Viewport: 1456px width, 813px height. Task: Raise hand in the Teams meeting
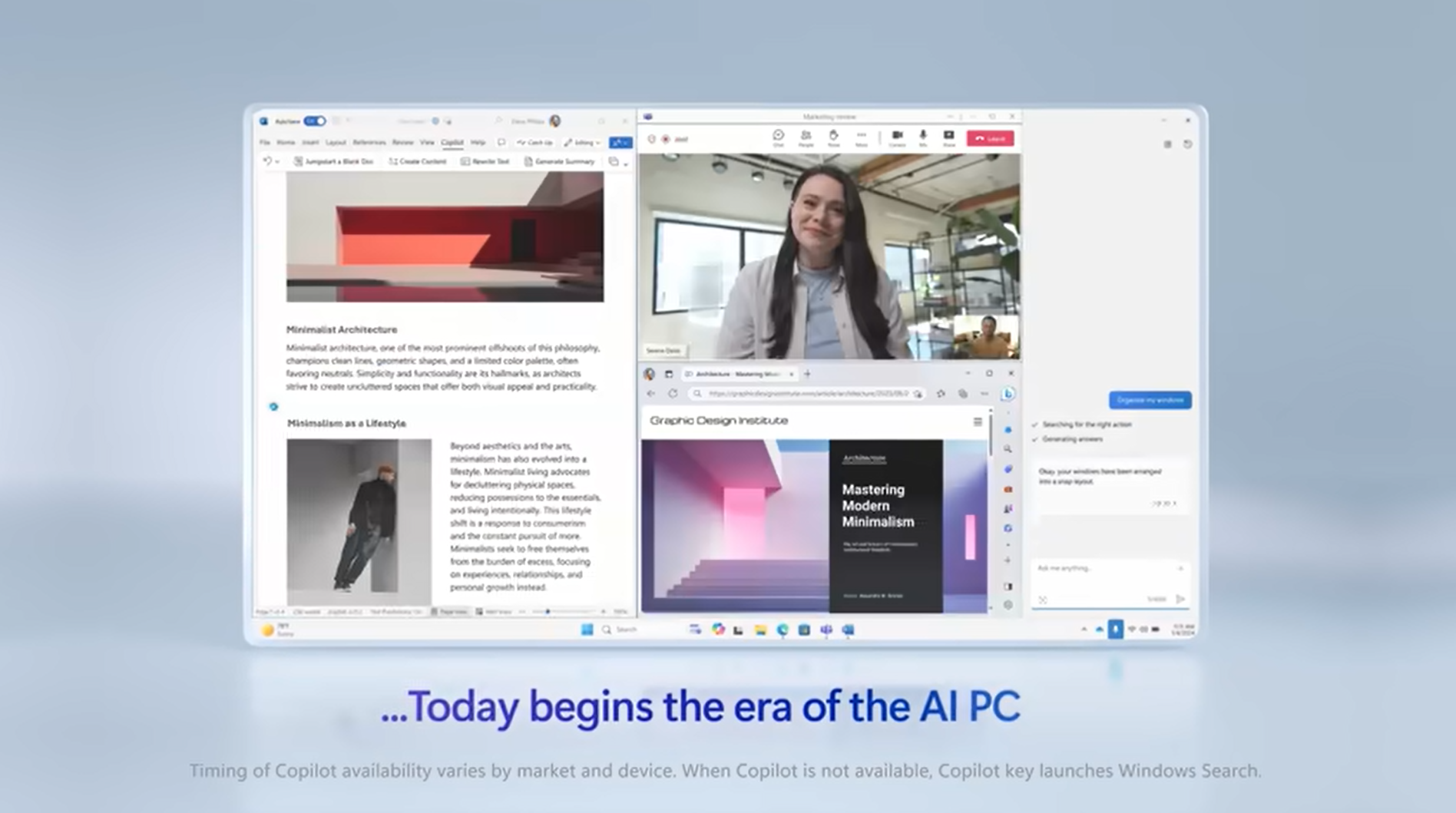tap(833, 137)
